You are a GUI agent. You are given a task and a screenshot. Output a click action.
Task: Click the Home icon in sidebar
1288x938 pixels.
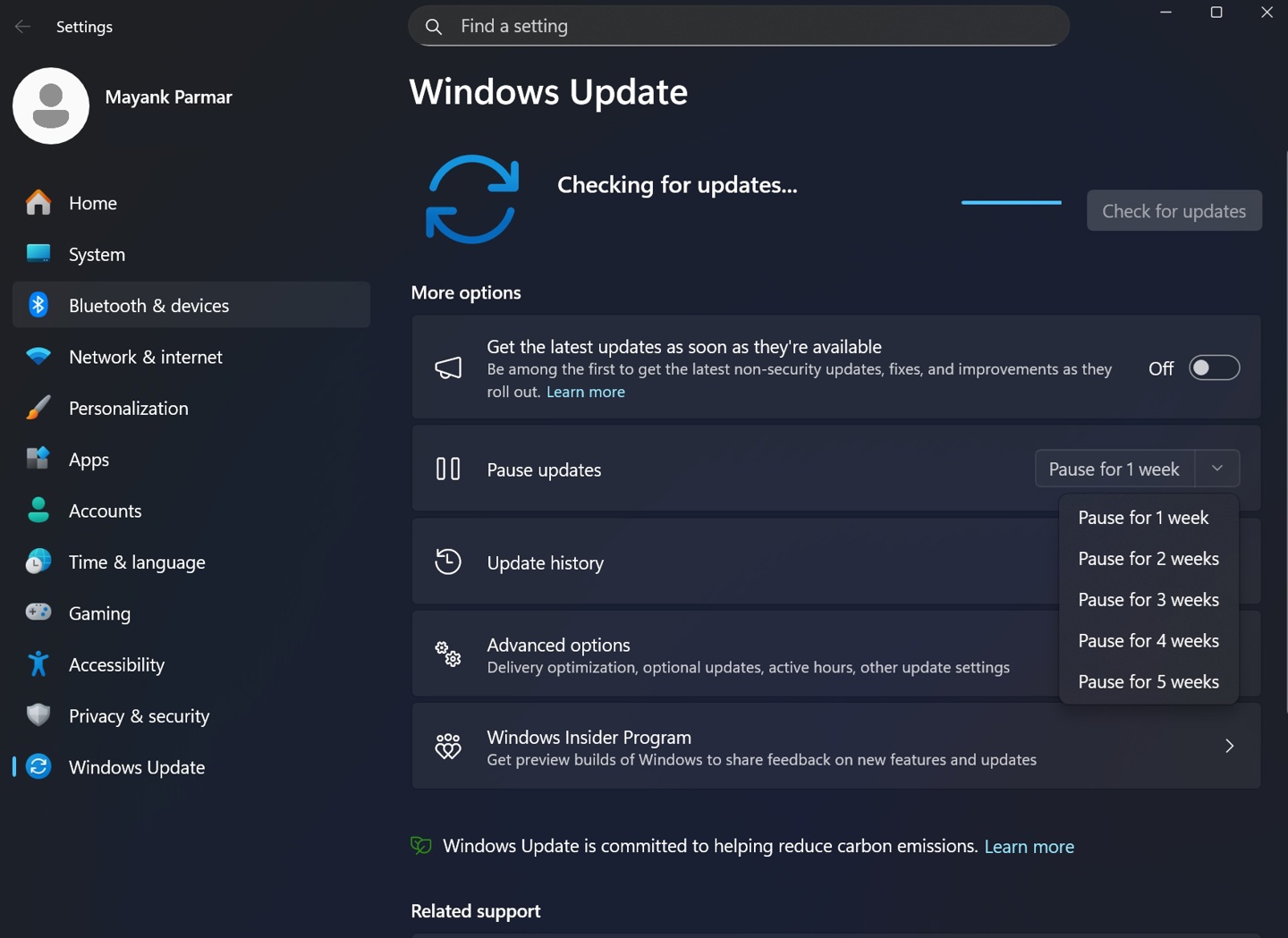click(38, 203)
